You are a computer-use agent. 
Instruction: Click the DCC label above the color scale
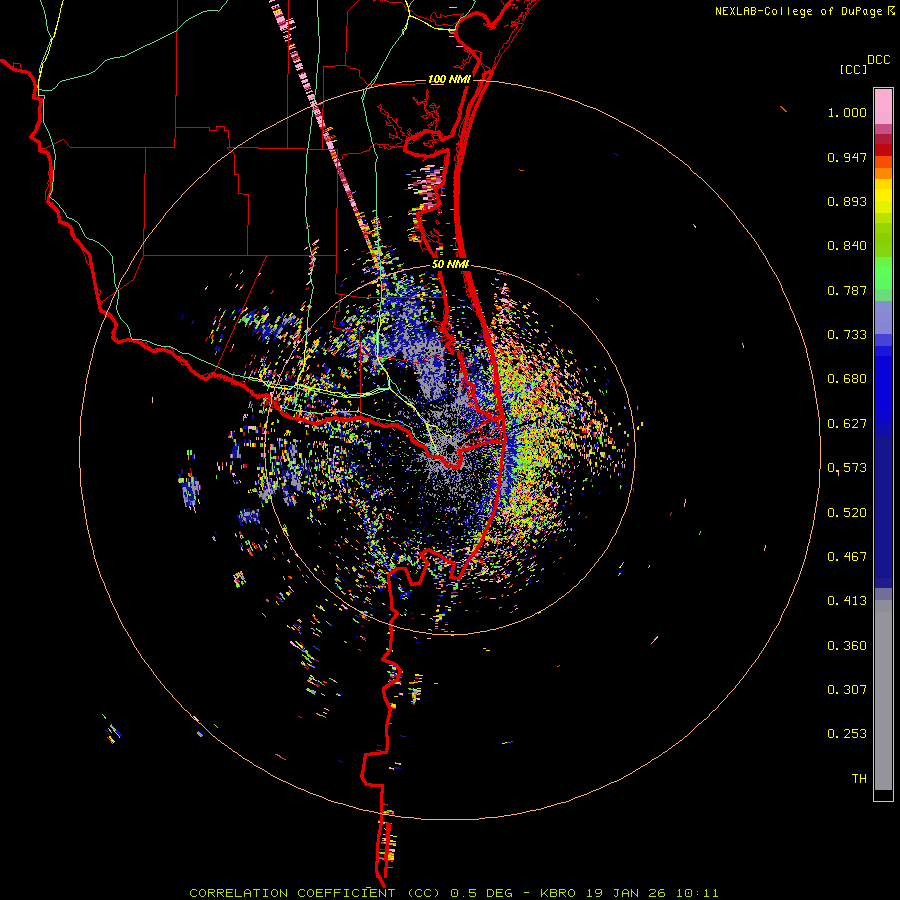[x=878, y=60]
